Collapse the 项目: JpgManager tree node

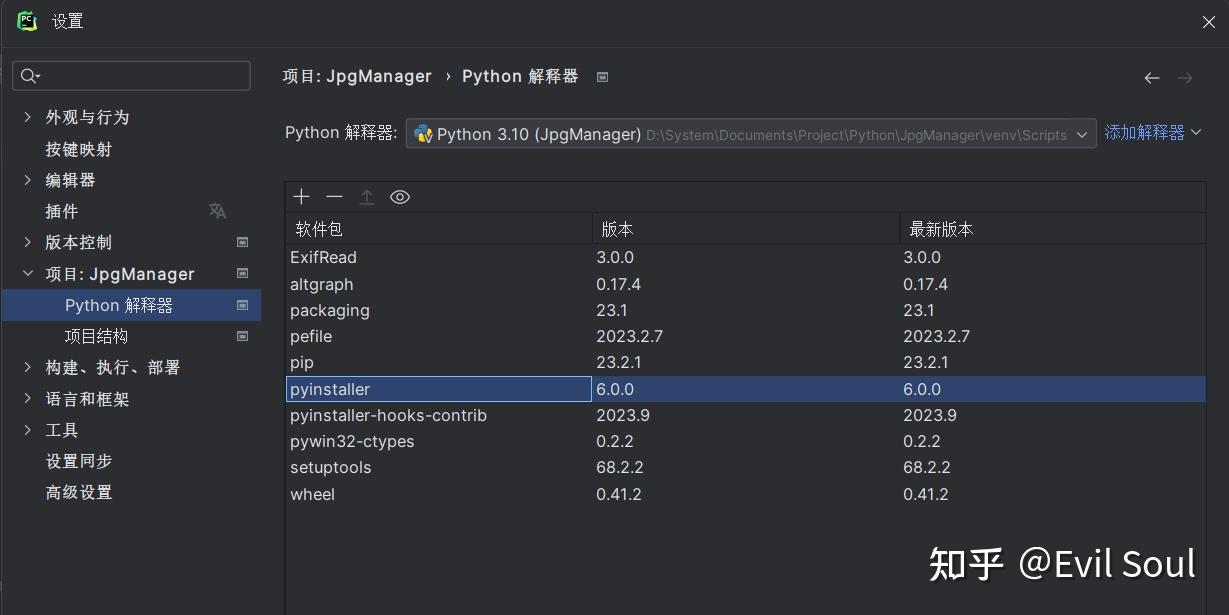[28, 274]
